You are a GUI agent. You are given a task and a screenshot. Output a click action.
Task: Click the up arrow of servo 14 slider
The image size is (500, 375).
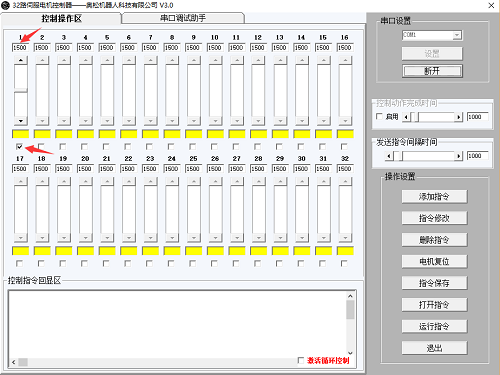pos(302,60)
